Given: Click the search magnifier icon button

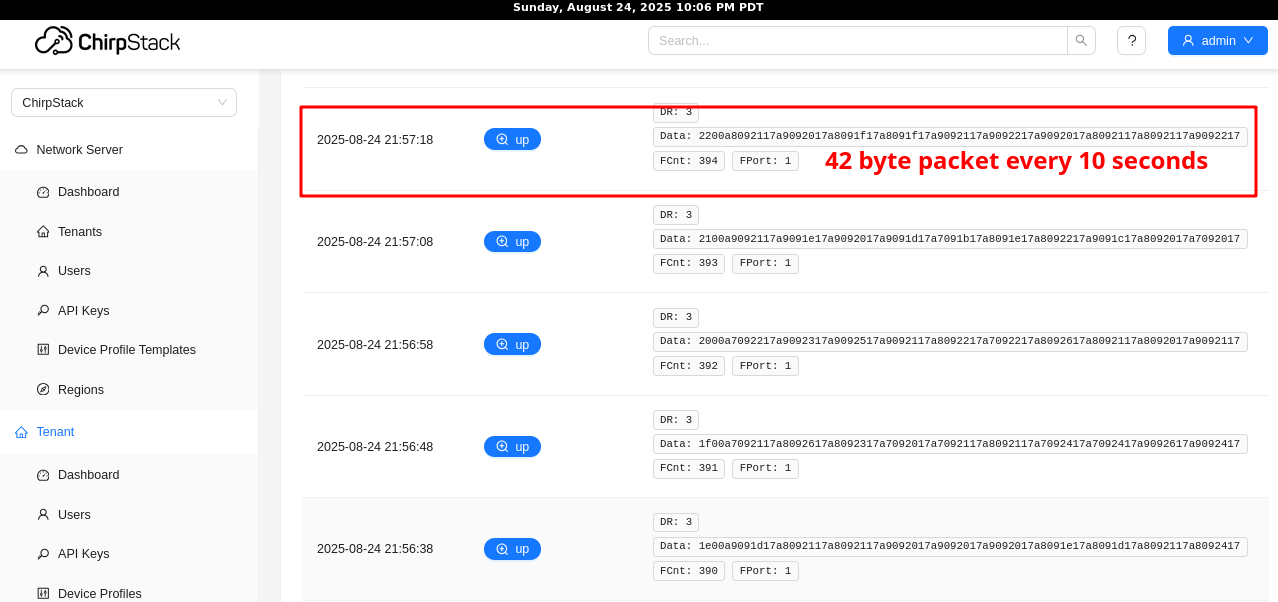Looking at the screenshot, I should [x=1081, y=40].
